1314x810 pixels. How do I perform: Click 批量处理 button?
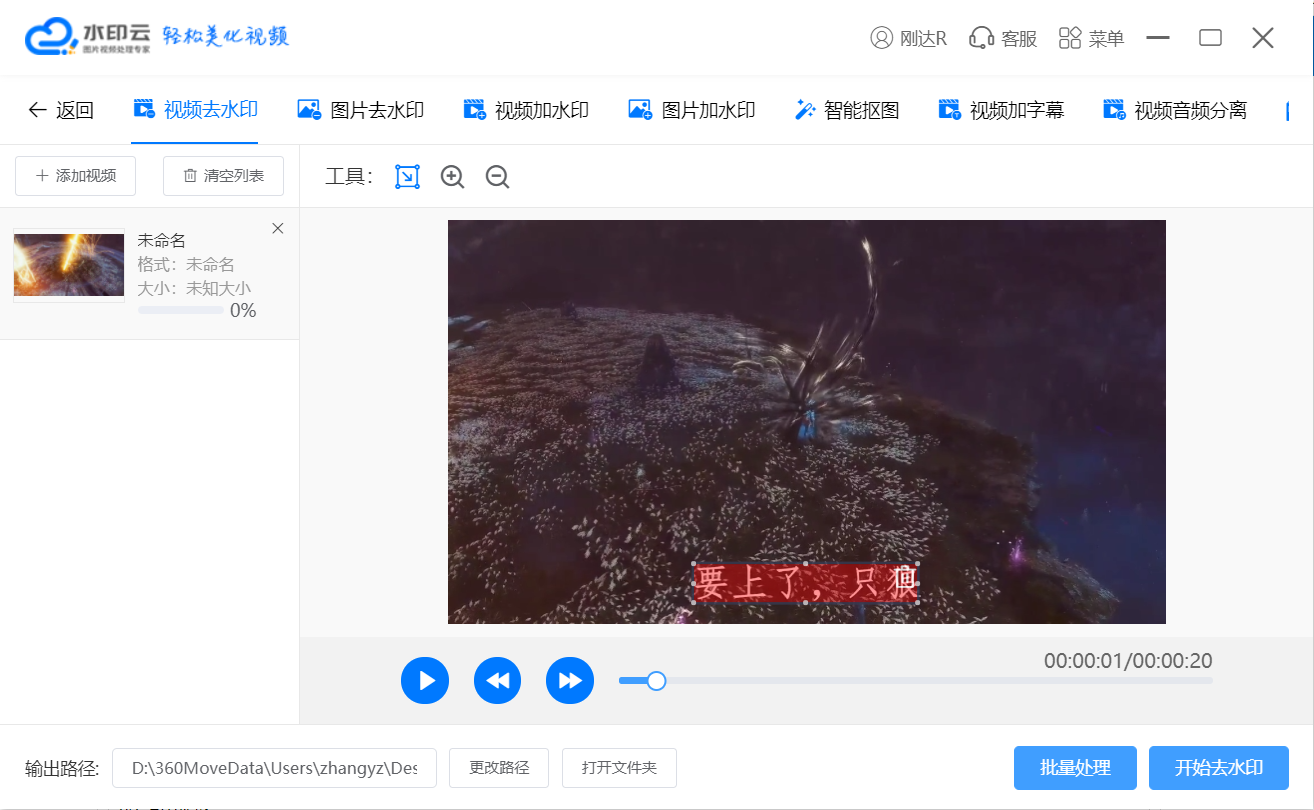[1075, 768]
